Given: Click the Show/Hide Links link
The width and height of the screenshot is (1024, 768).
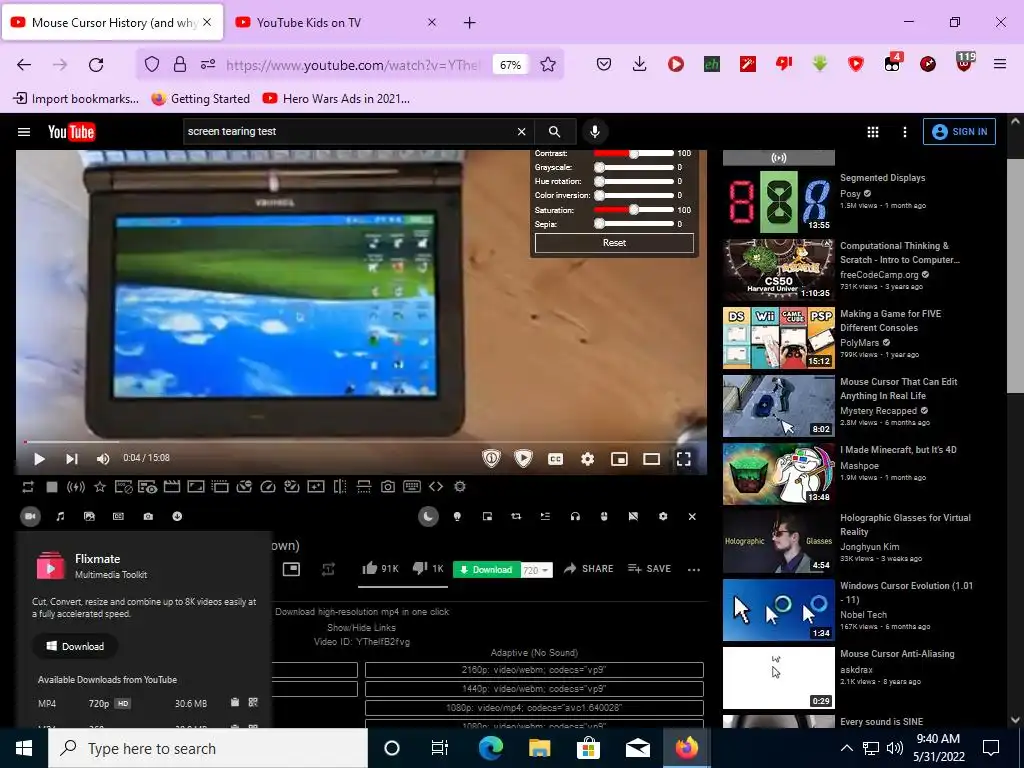Looking at the screenshot, I should [x=361, y=628].
